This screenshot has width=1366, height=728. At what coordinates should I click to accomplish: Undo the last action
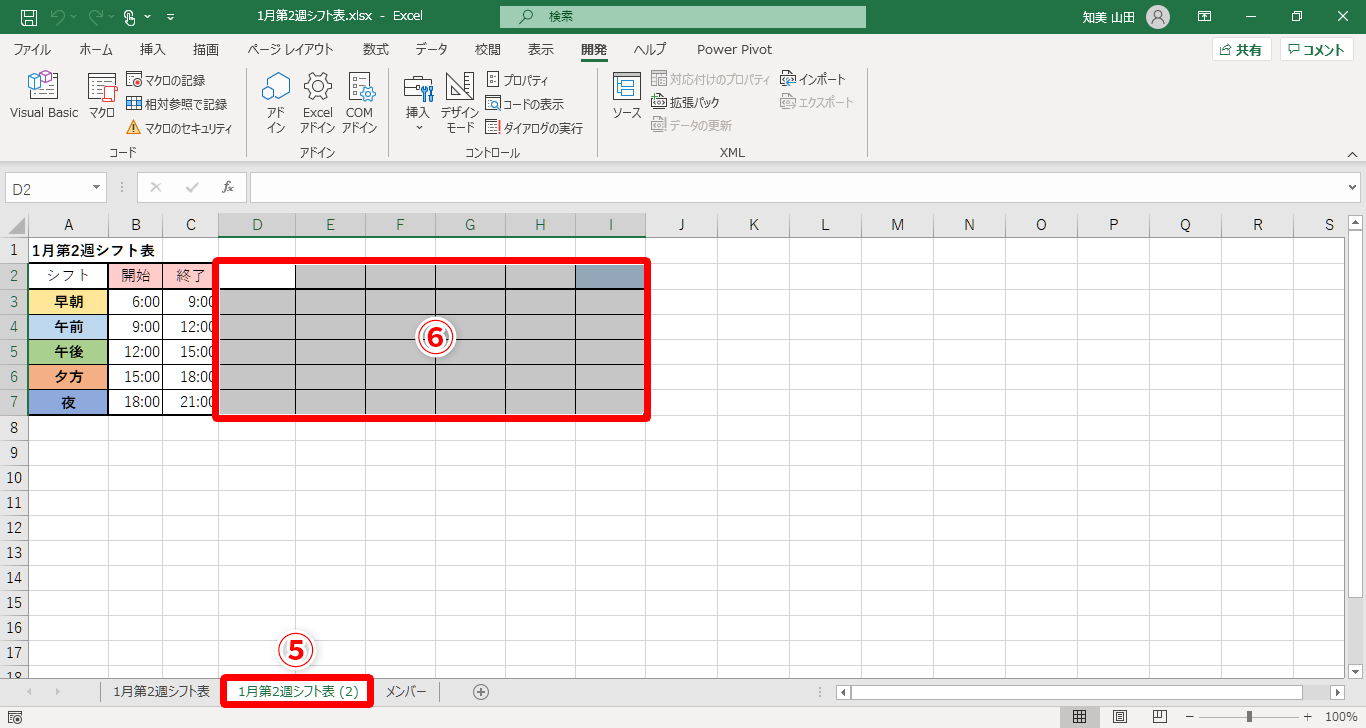58,17
